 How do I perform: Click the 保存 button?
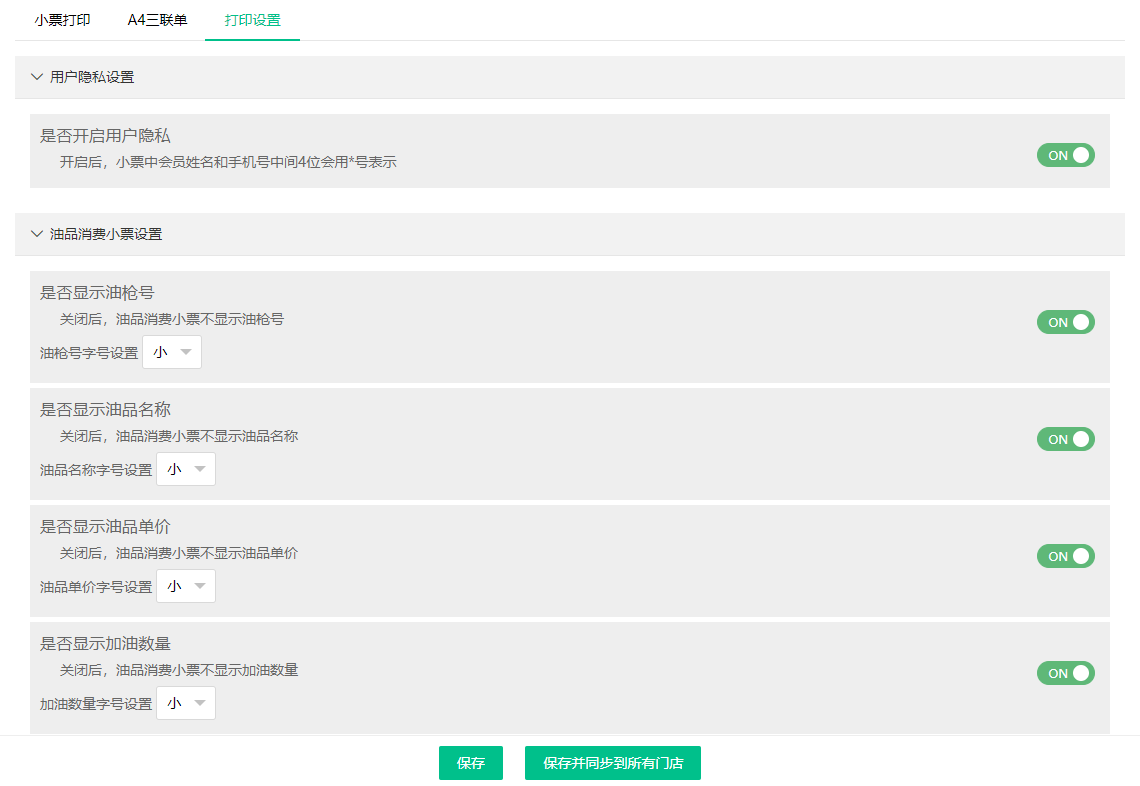pyautogui.click(x=470, y=762)
